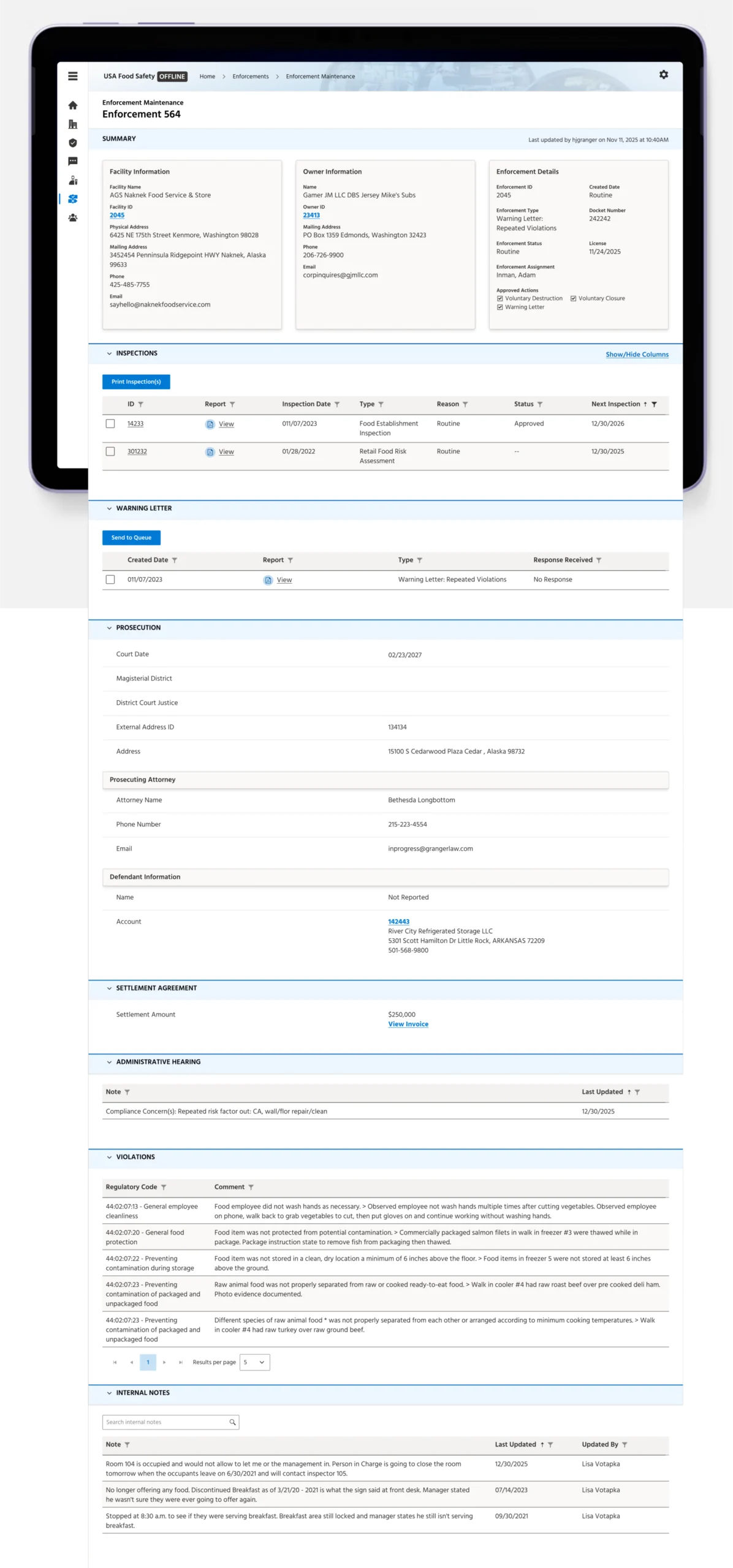The image size is (733, 1568).
Task: Open the View Invoice link
Action: point(408,1024)
